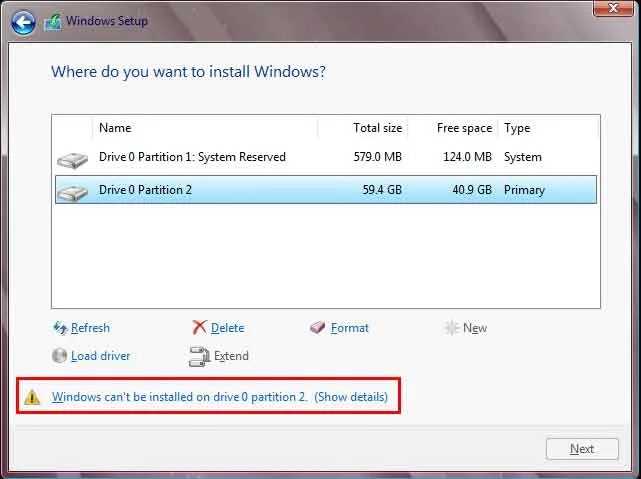Click the 579.0 MB total size cell
The width and height of the screenshot is (641, 479).
(x=377, y=157)
